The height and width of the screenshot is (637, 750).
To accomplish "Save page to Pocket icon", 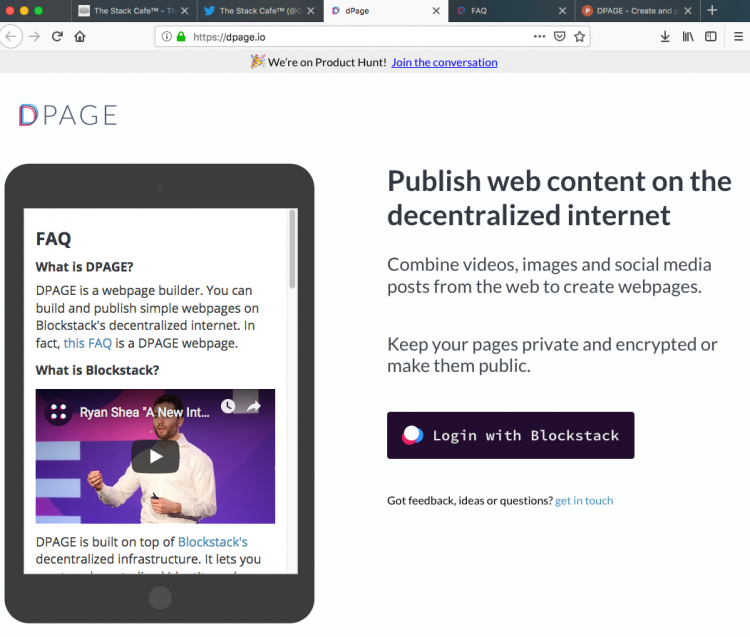I will tap(560, 36).
